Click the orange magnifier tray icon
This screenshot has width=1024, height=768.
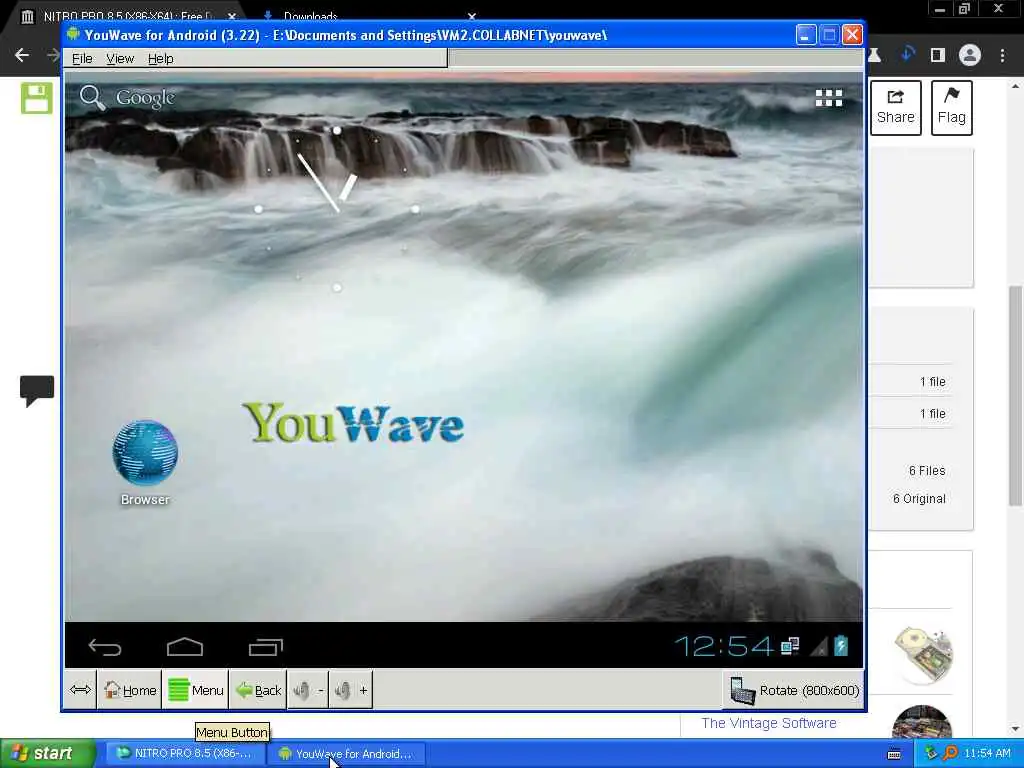[x=950, y=753]
